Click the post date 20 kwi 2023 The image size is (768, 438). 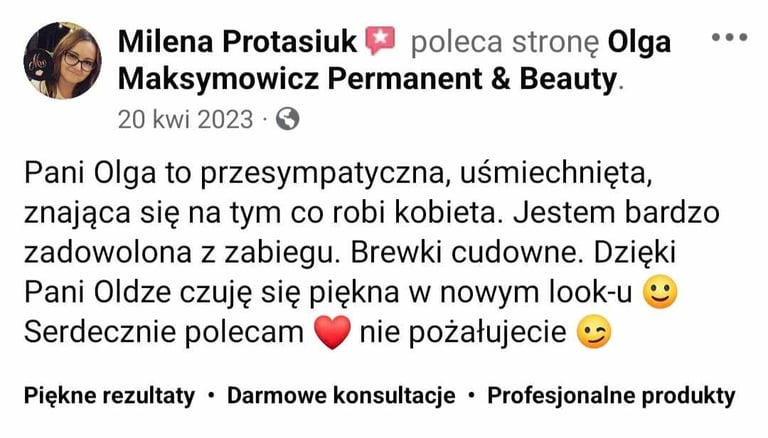tap(186, 120)
